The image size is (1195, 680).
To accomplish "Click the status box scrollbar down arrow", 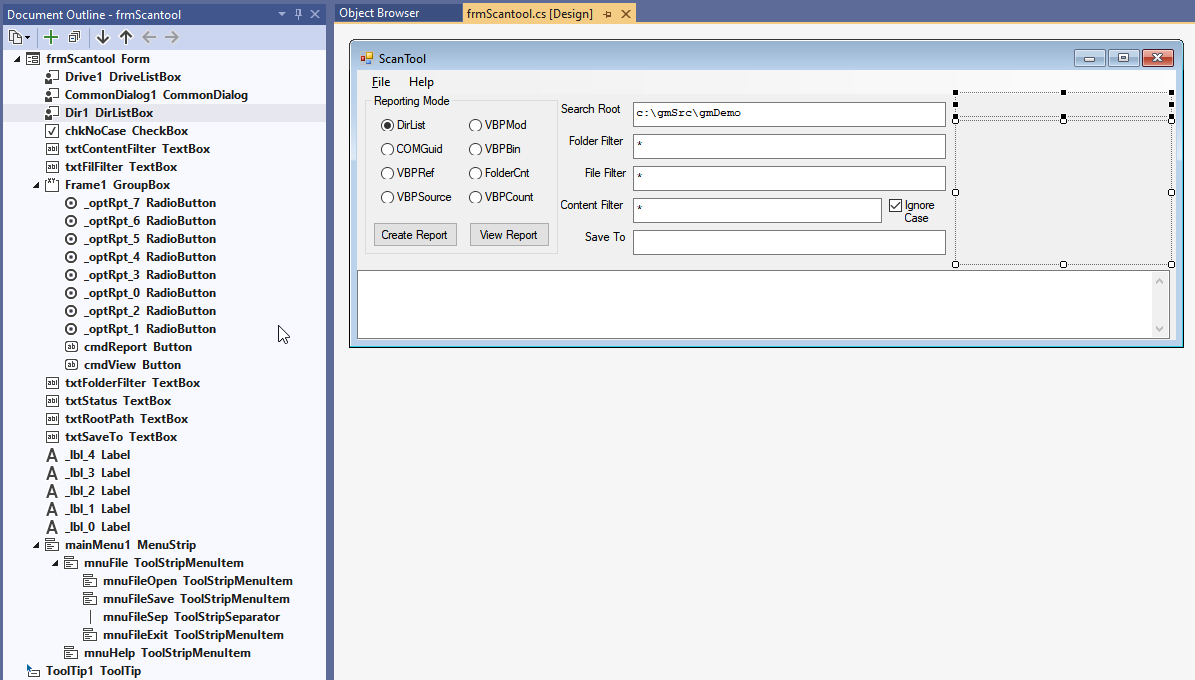I will pos(1160,329).
